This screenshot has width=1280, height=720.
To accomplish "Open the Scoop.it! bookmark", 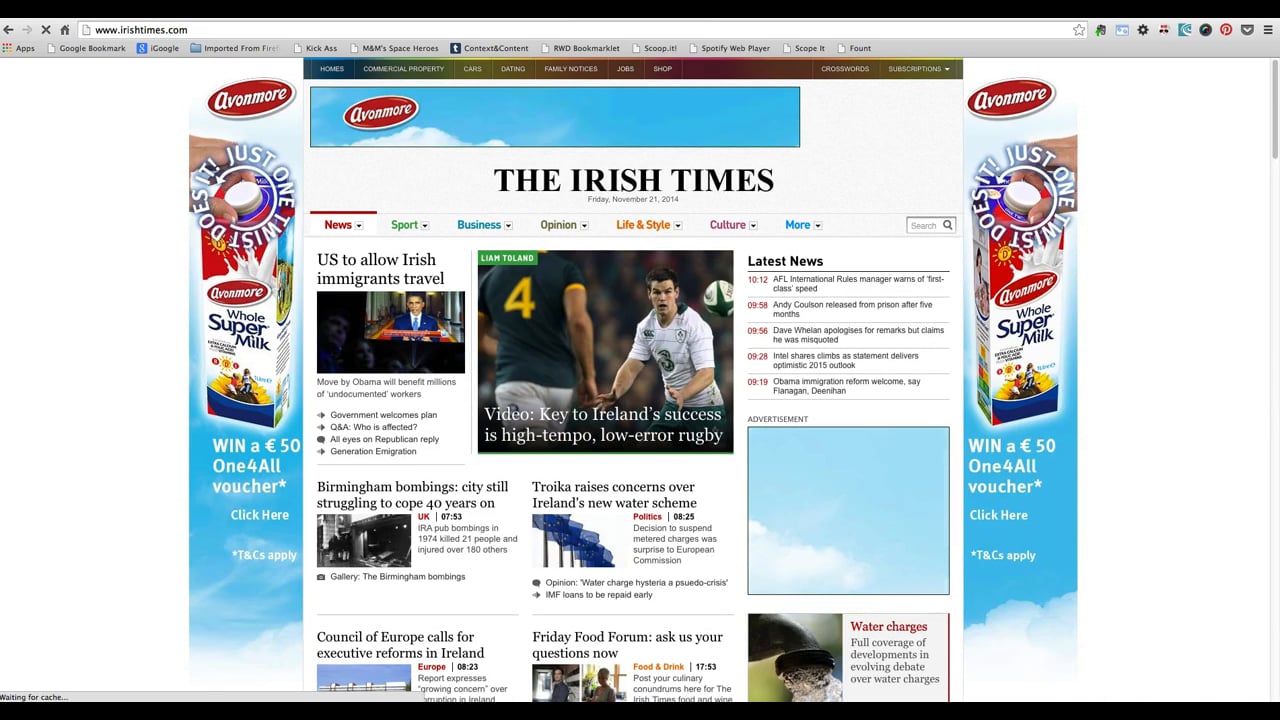I will click(x=654, y=48).
